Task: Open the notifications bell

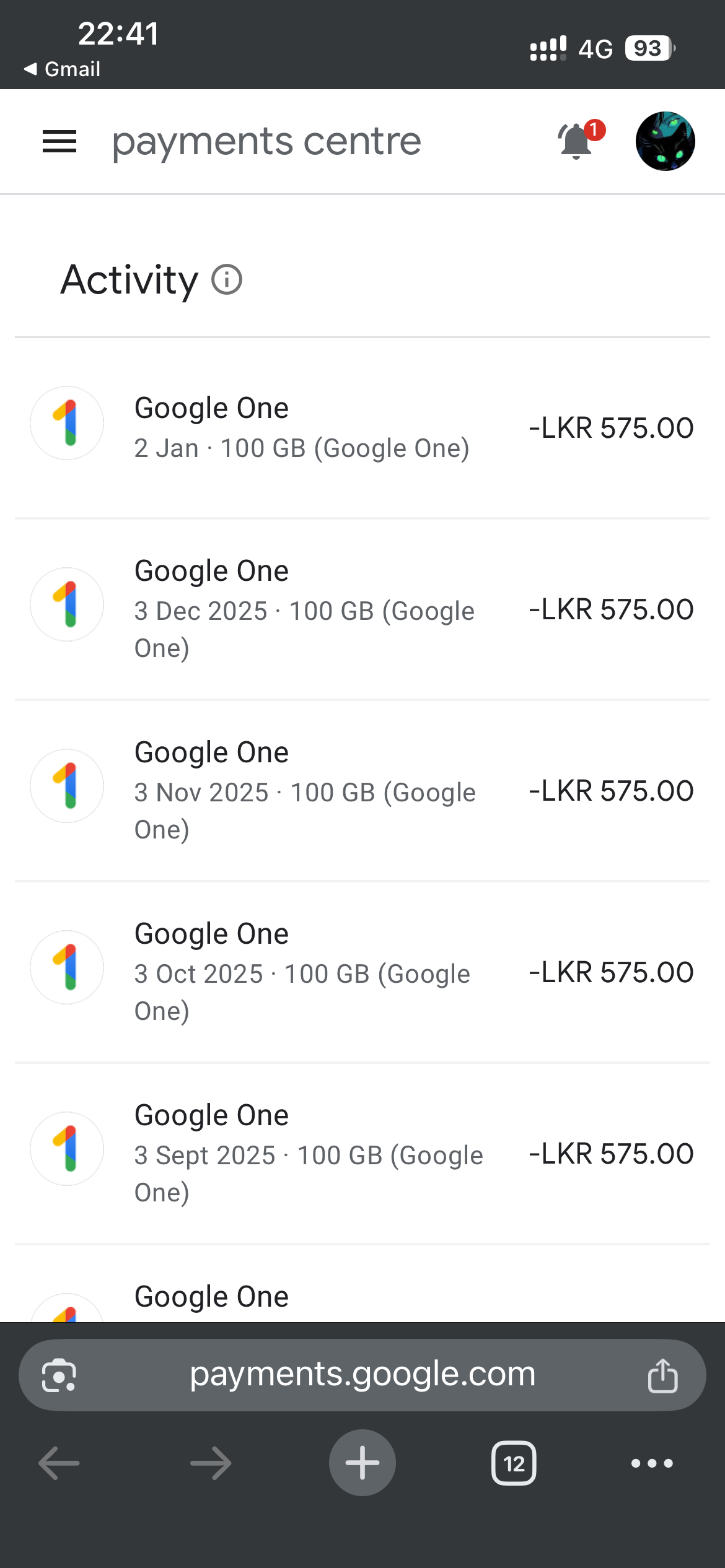Action: pyautogui.click(x=577, y=141)
